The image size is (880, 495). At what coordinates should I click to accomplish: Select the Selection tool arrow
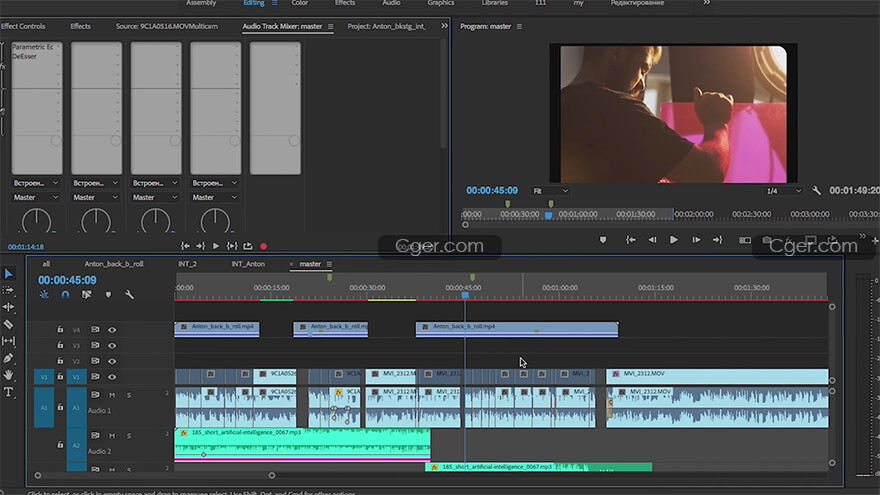[x=8, y=273]
